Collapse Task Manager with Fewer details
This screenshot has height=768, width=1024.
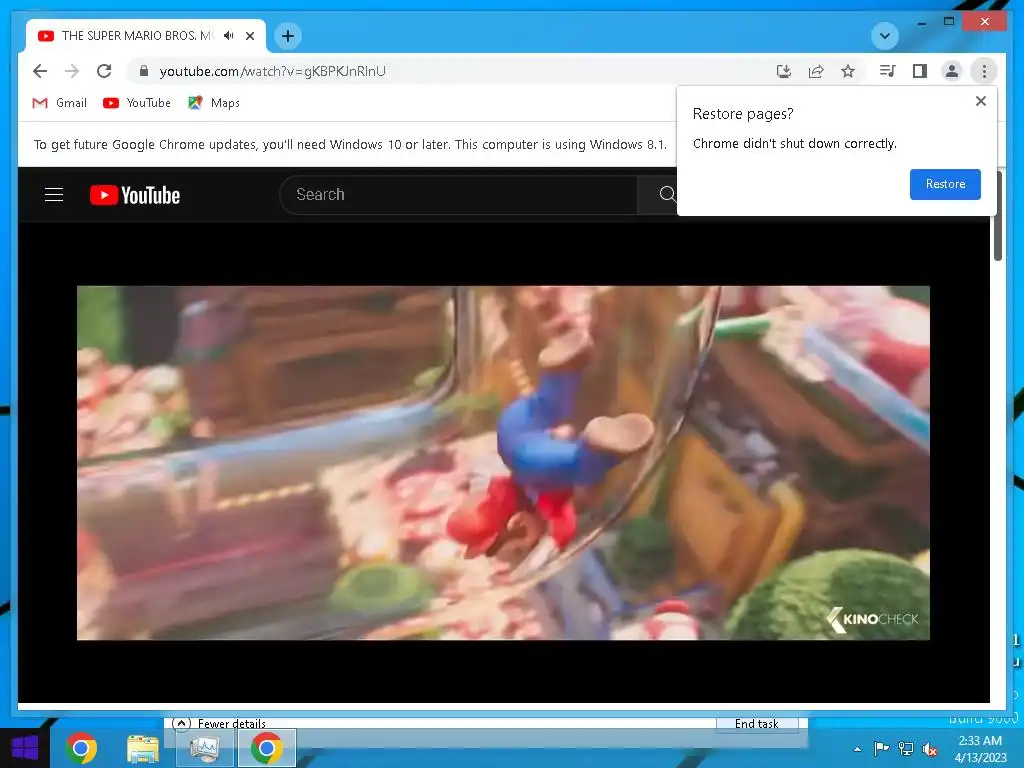[x=219, y=723]
